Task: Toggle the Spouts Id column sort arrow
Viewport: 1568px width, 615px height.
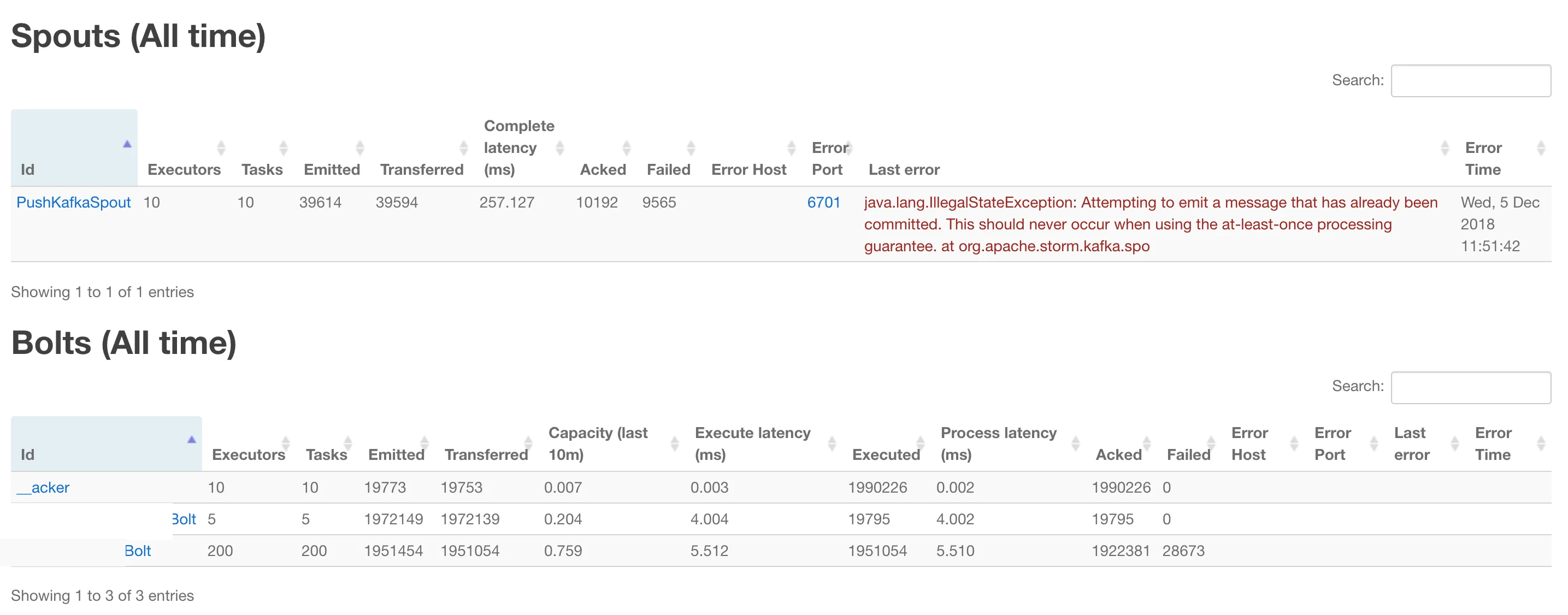Action: pyautogui.click(x=127, y=145)
